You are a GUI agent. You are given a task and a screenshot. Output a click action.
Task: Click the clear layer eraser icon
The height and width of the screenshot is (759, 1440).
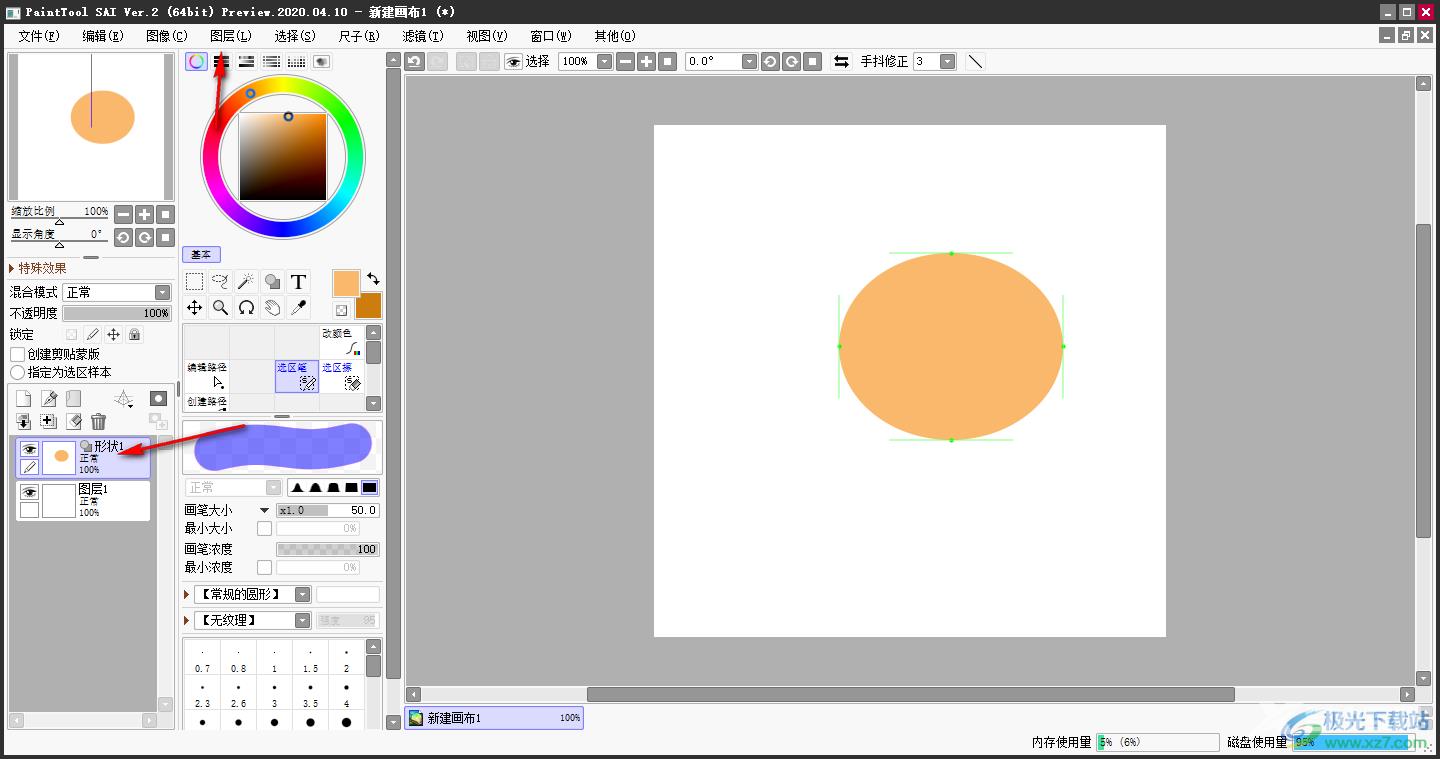point(73,422)
